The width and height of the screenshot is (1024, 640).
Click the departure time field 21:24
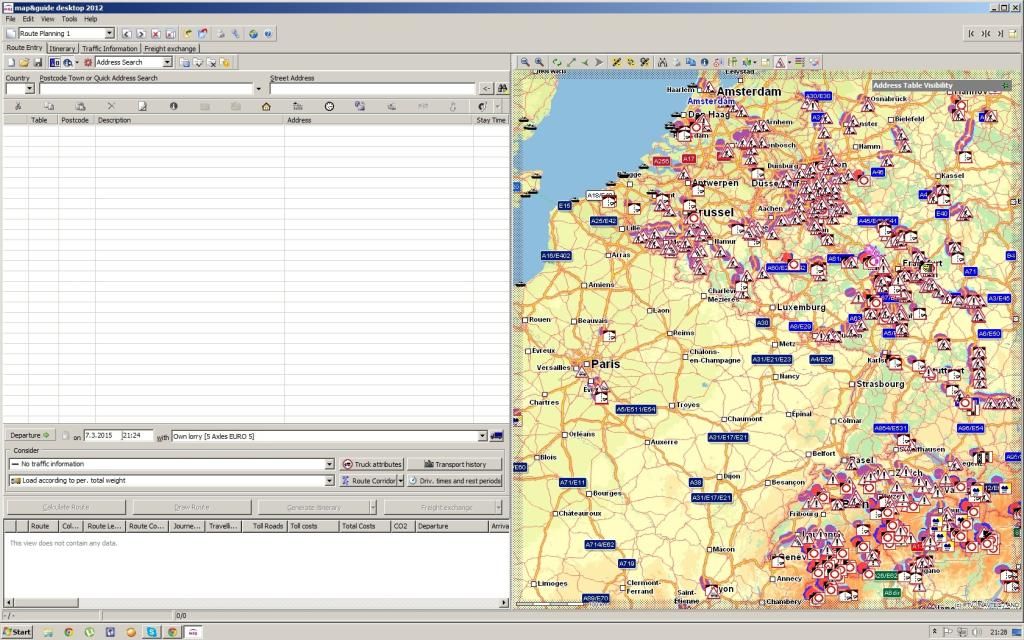coord(137,436)
